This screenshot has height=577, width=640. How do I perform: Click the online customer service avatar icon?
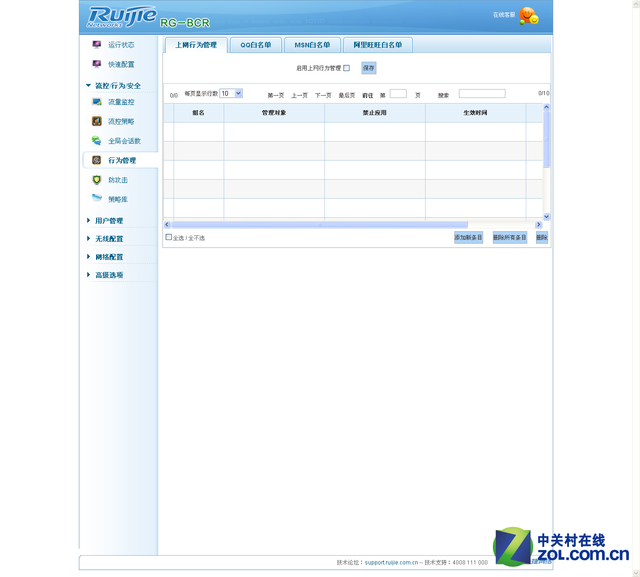(x=529, y=16)
